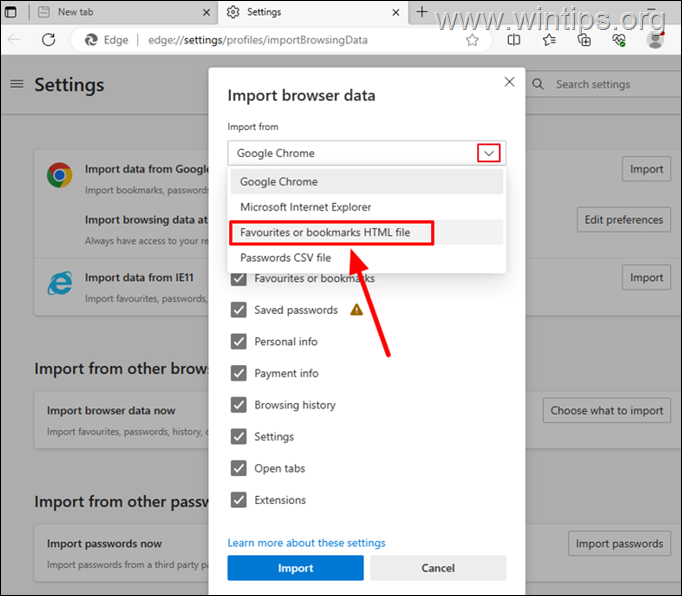Click Import browser data now text

coord(111,410)
